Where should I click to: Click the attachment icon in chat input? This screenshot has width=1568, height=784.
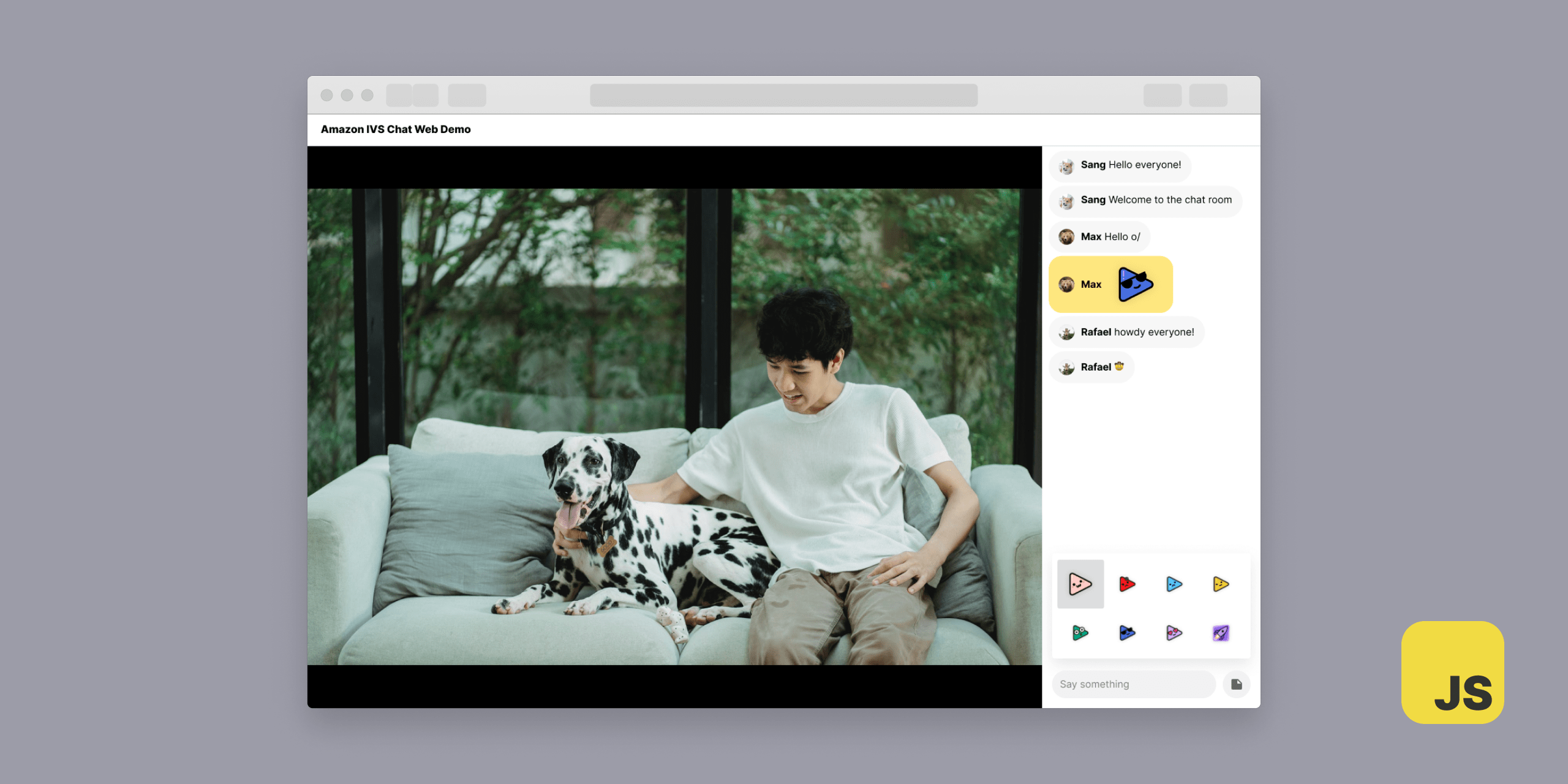[1238, 684]
